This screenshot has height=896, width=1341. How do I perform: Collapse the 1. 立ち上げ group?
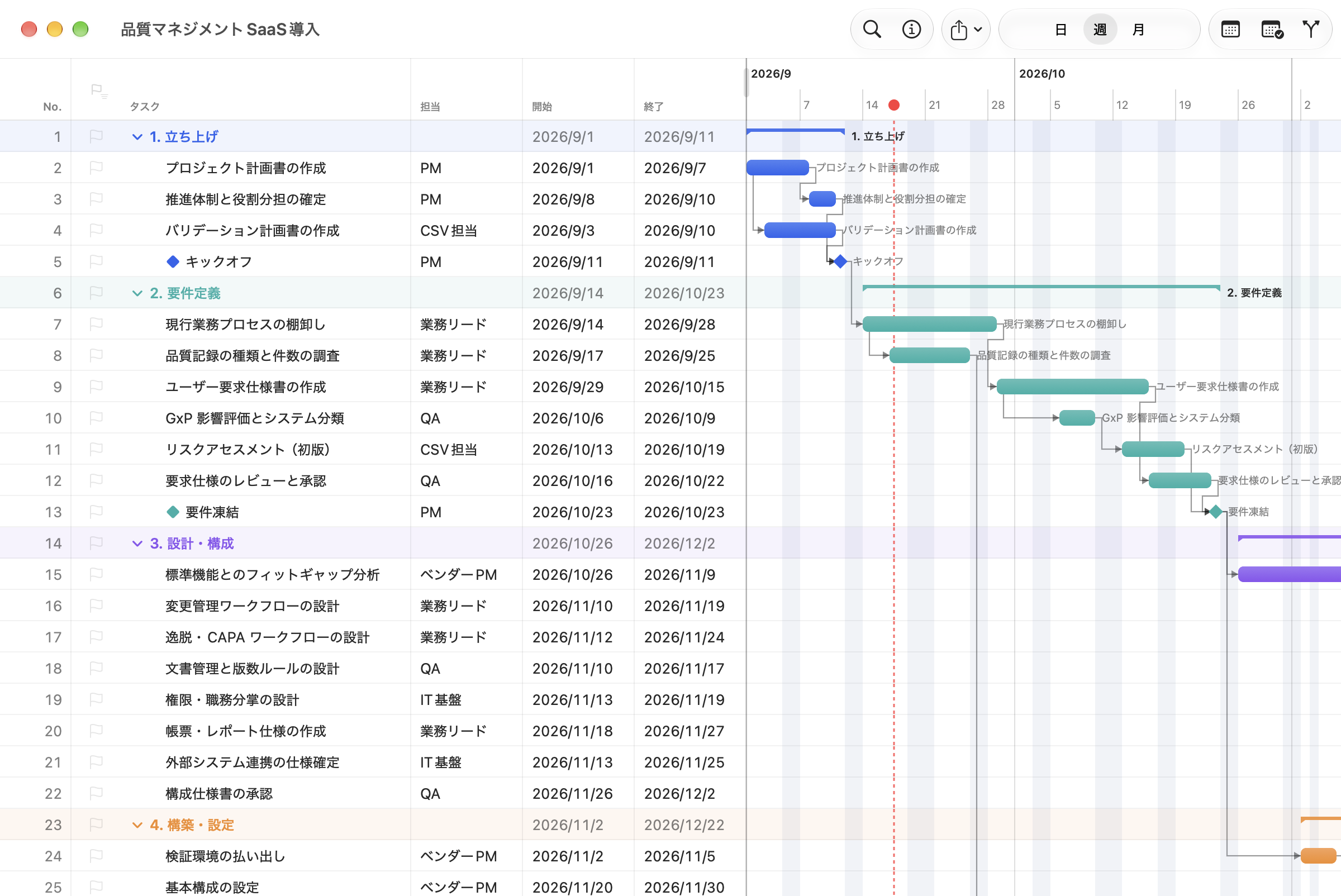(x=137, y=136)
